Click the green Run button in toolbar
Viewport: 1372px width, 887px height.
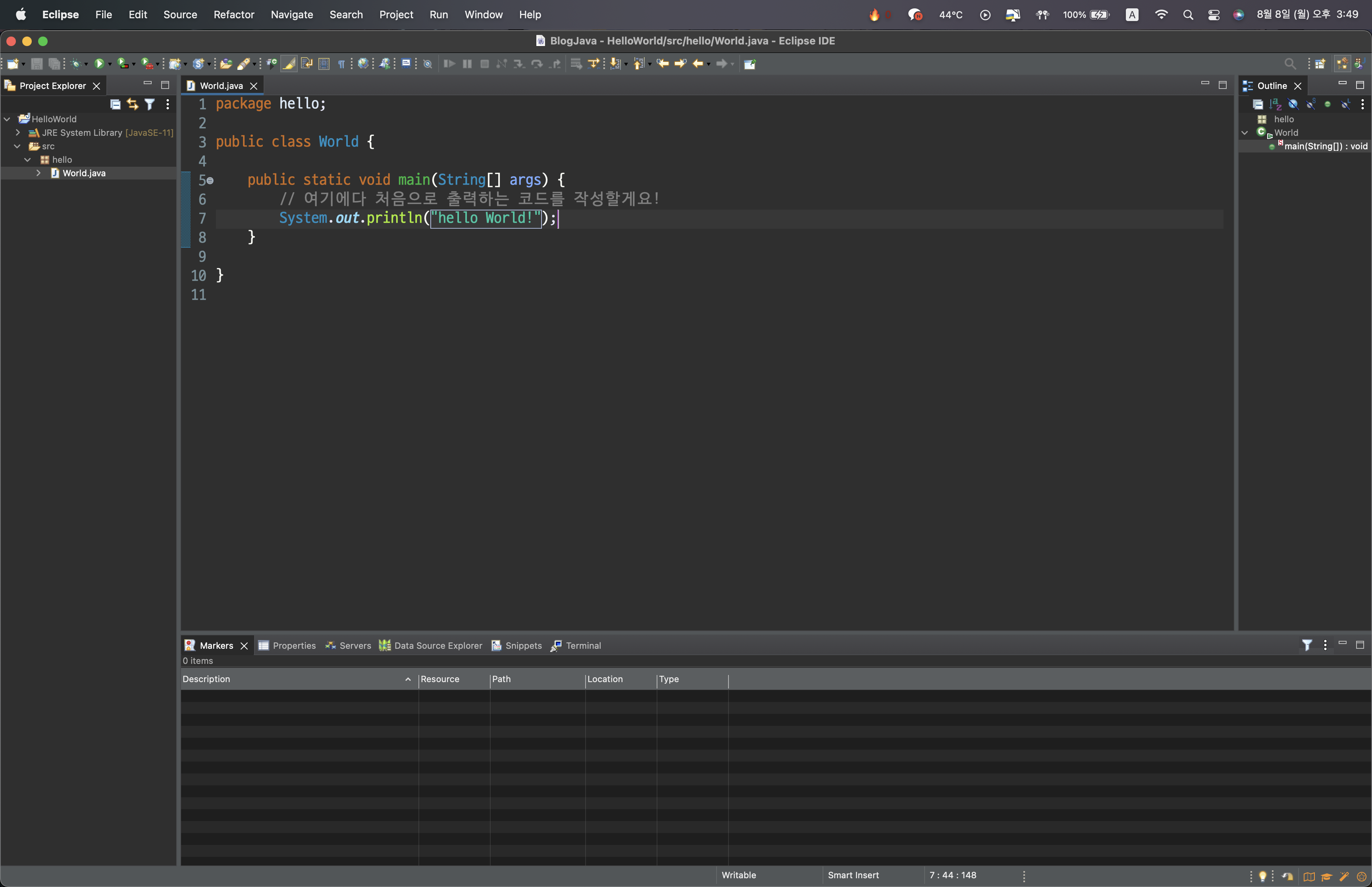tap(99, 64)
